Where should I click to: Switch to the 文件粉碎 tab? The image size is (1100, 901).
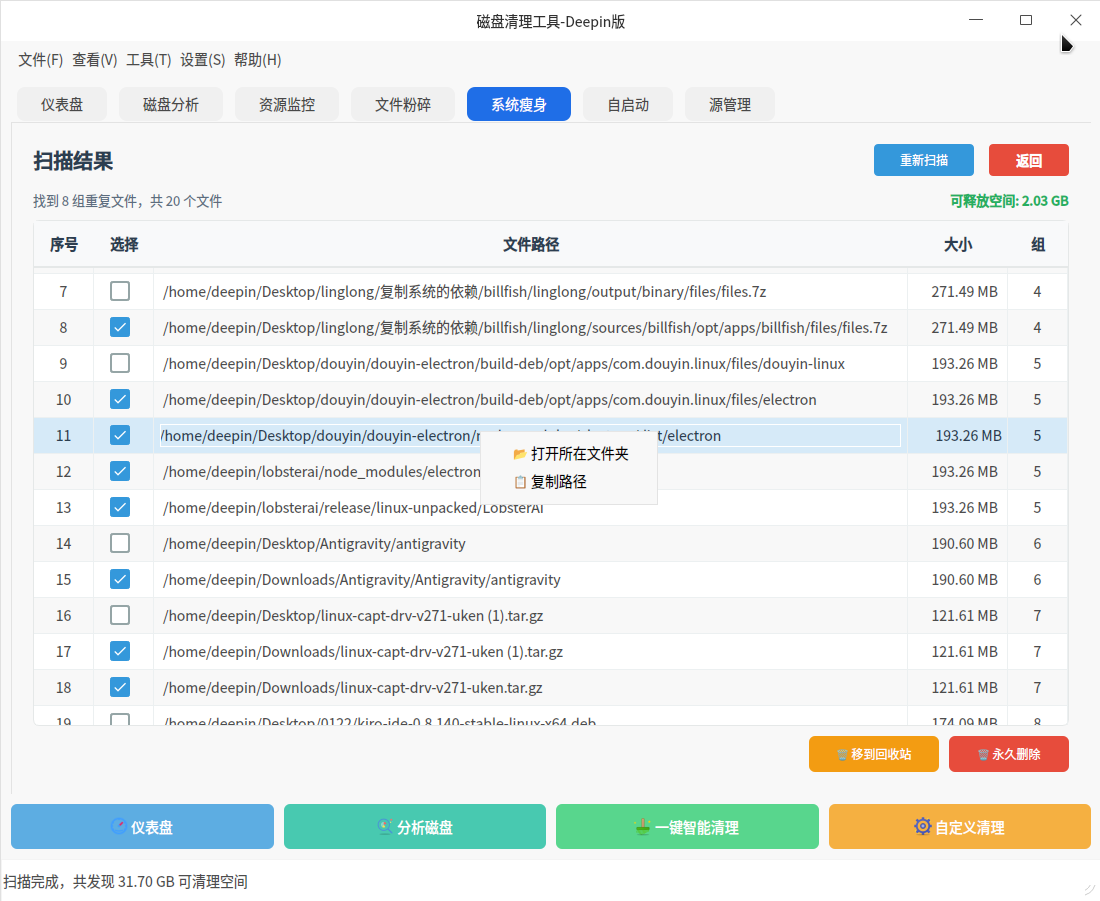point(403,104)
